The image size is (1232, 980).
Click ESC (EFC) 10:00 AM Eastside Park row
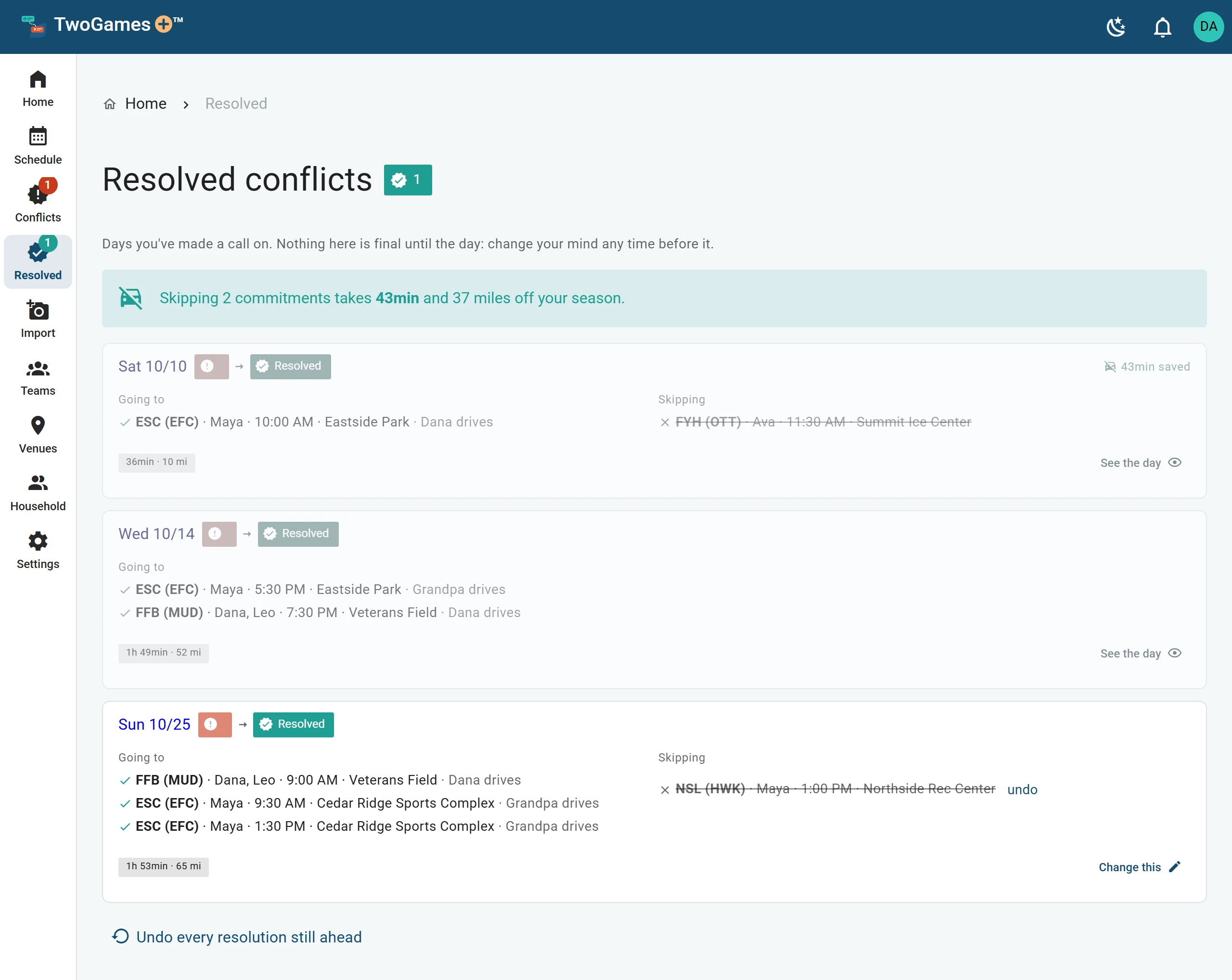coord(306,422)
